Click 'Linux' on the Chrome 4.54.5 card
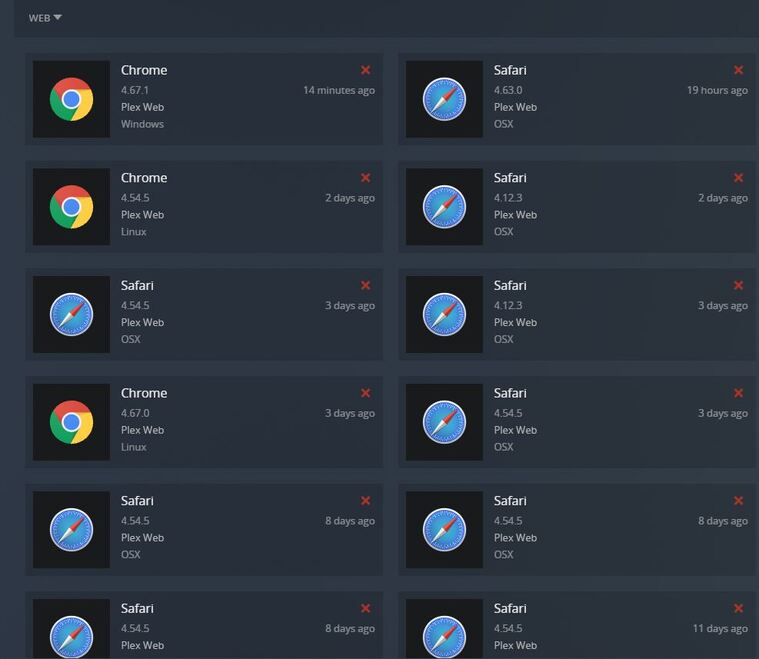Screen dimensions: 759x659 (x=134, y=232)
